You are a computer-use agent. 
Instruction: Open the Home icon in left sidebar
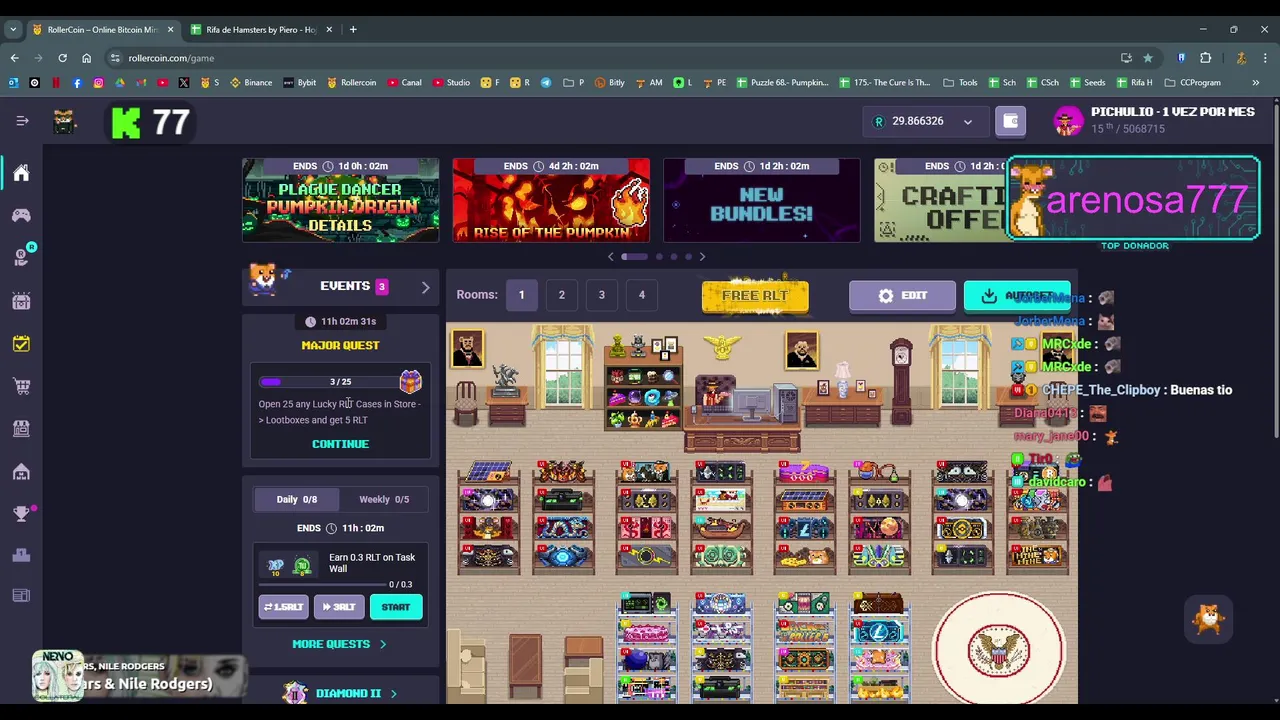click(x=21, y=173)
